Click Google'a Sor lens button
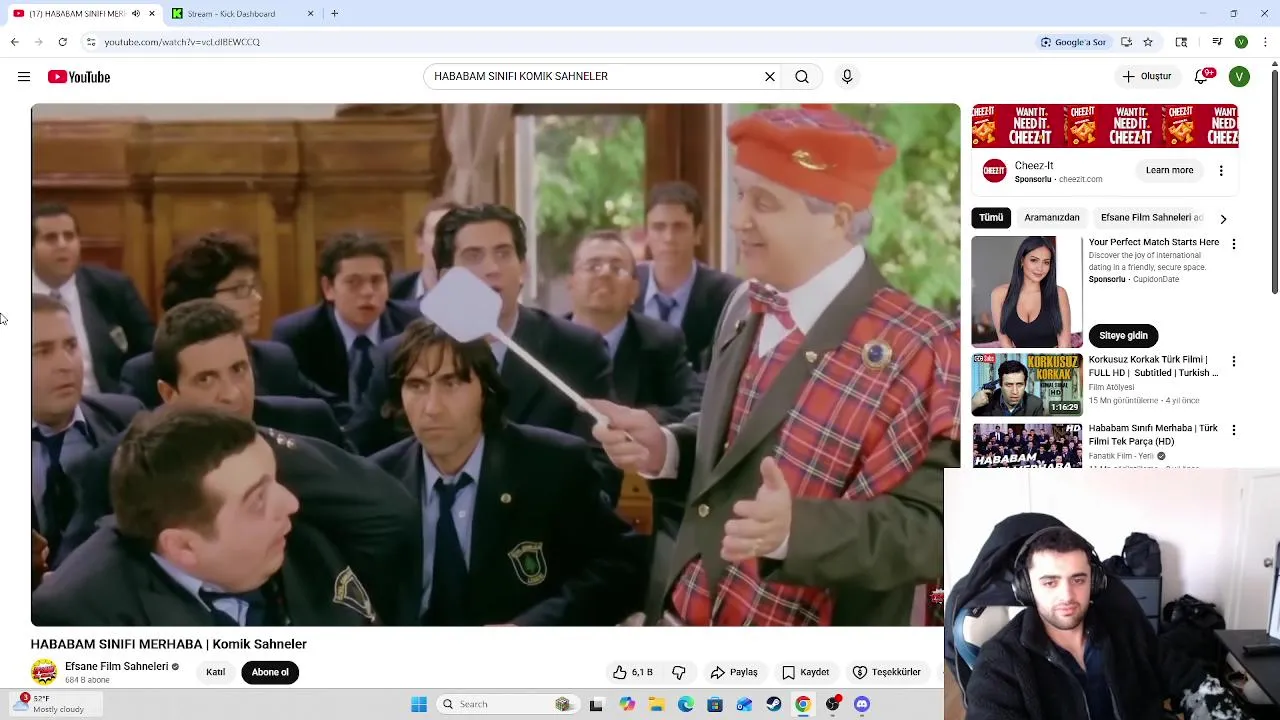 click(x=1073, y=42)
